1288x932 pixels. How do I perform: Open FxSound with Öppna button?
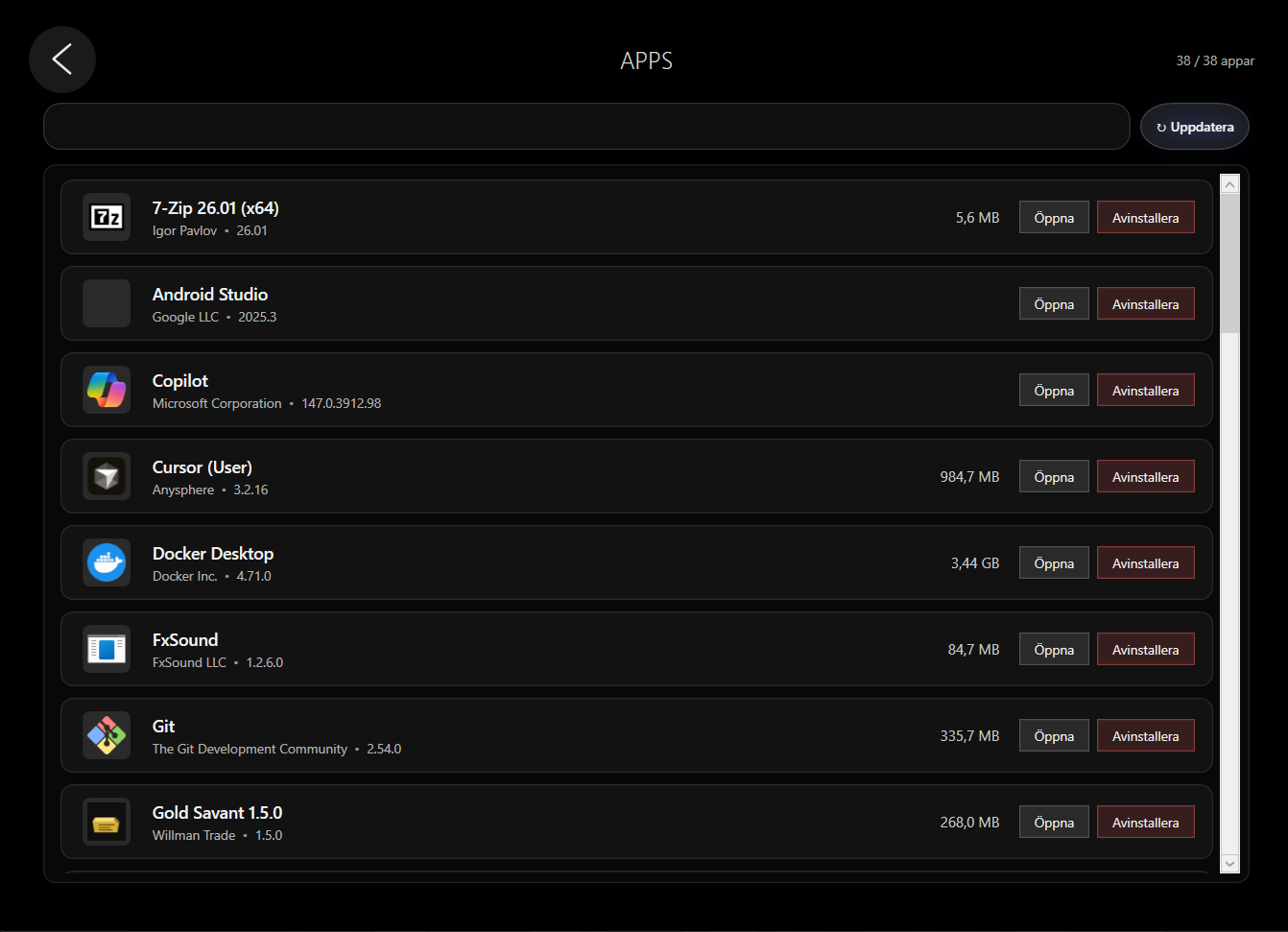[1054, 650]
